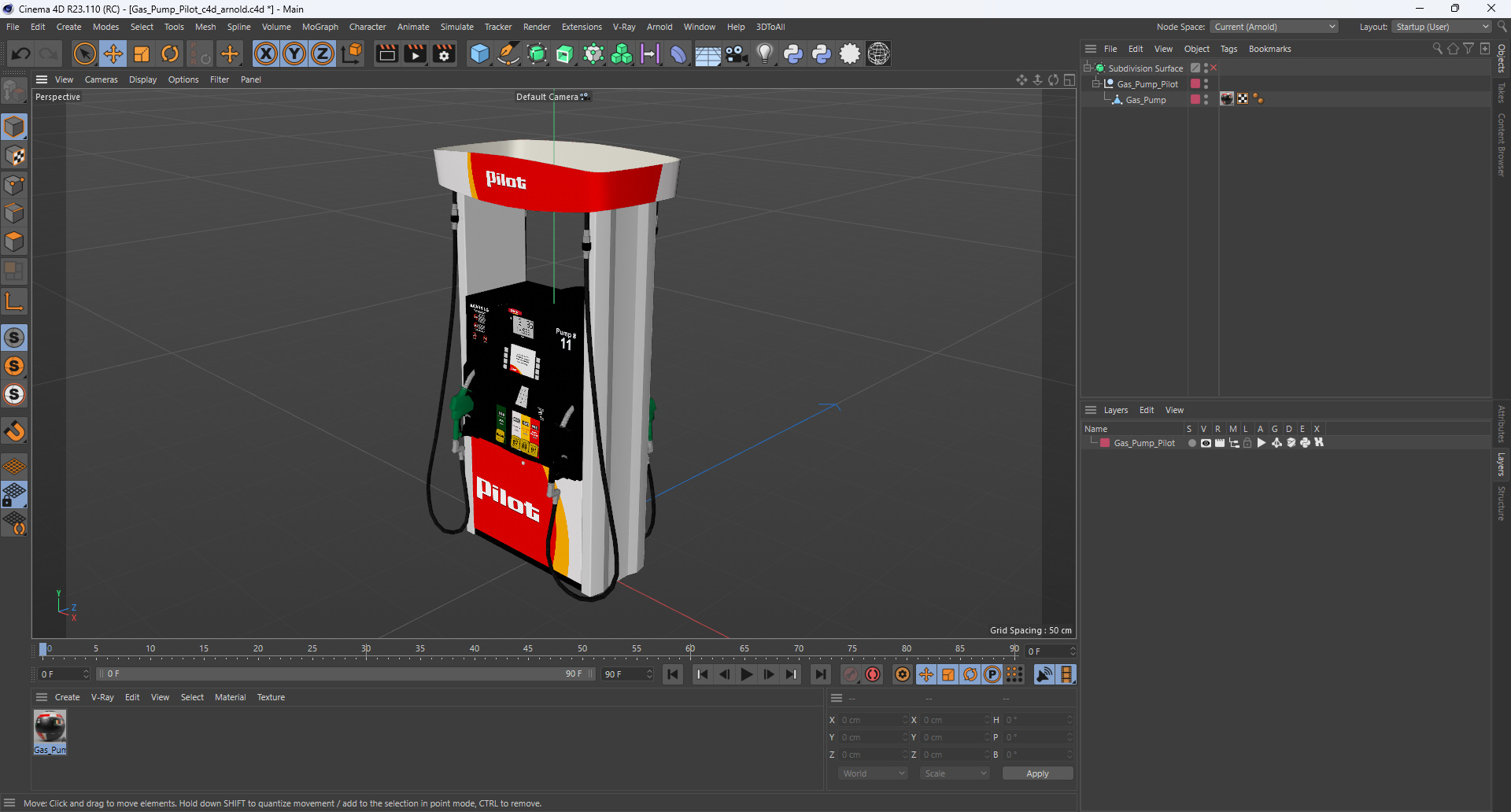This screenshot has width=1511, height=812.
Task: Toggle Gas_Pump_Pilot layer lock
Action: [x=1247, y=443]
